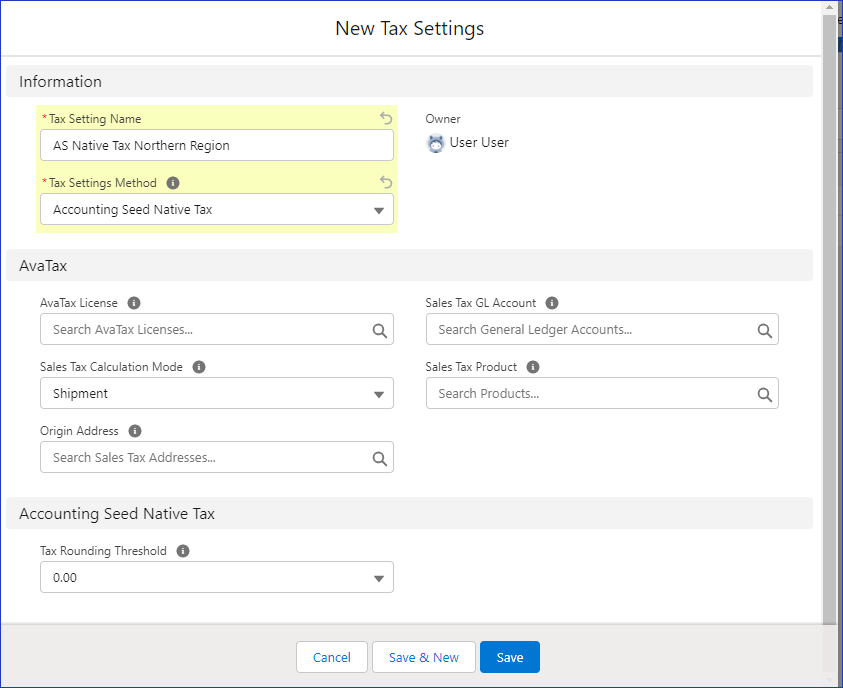Click the magnifier in AvaTax Licenses search field
This screenshot has width=843, height=688.
(379, 329)
